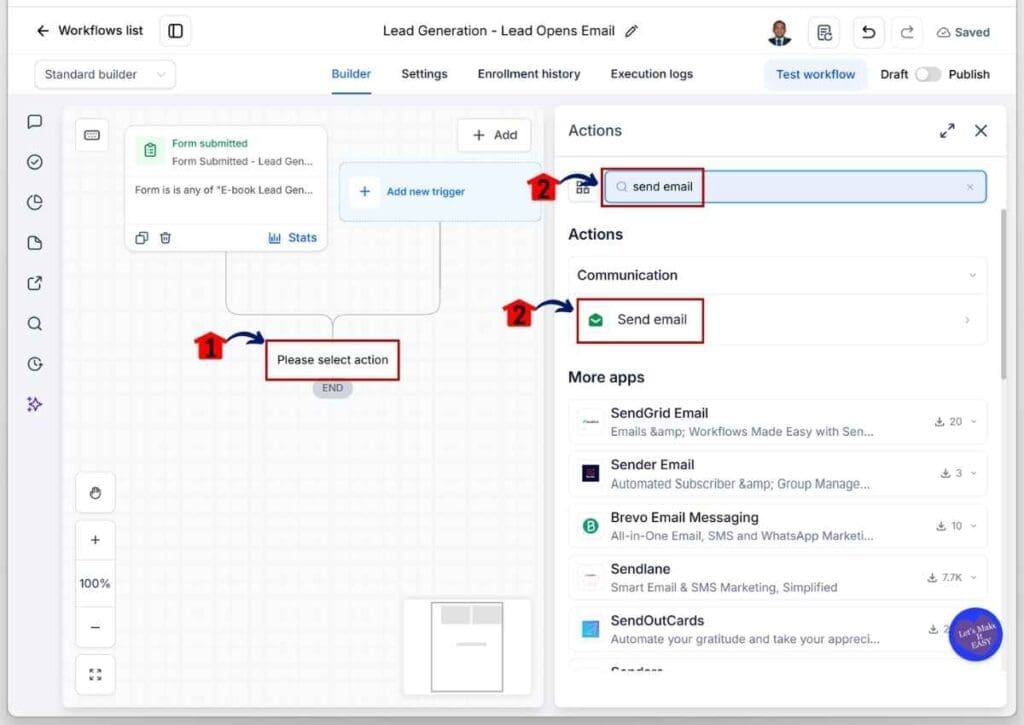Viewport: 1024px width, 725px height.
Task: Close the Actions panel
Action: click(981, 131)
